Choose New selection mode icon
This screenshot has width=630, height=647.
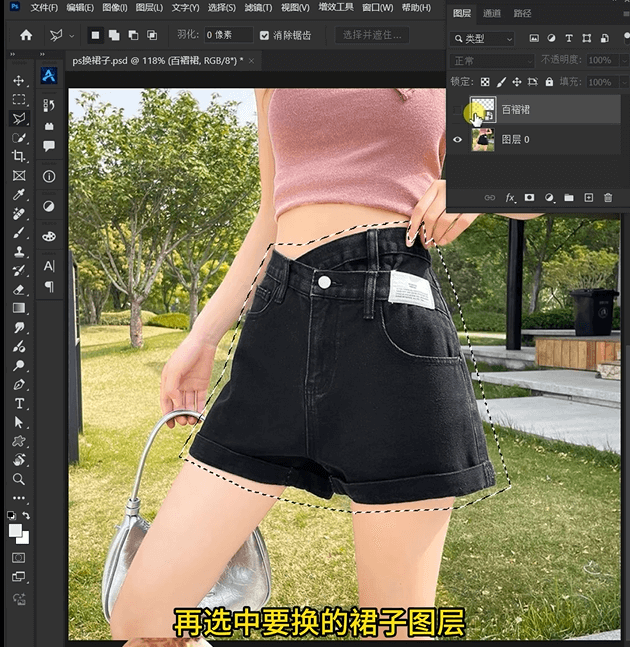point(95,35)
